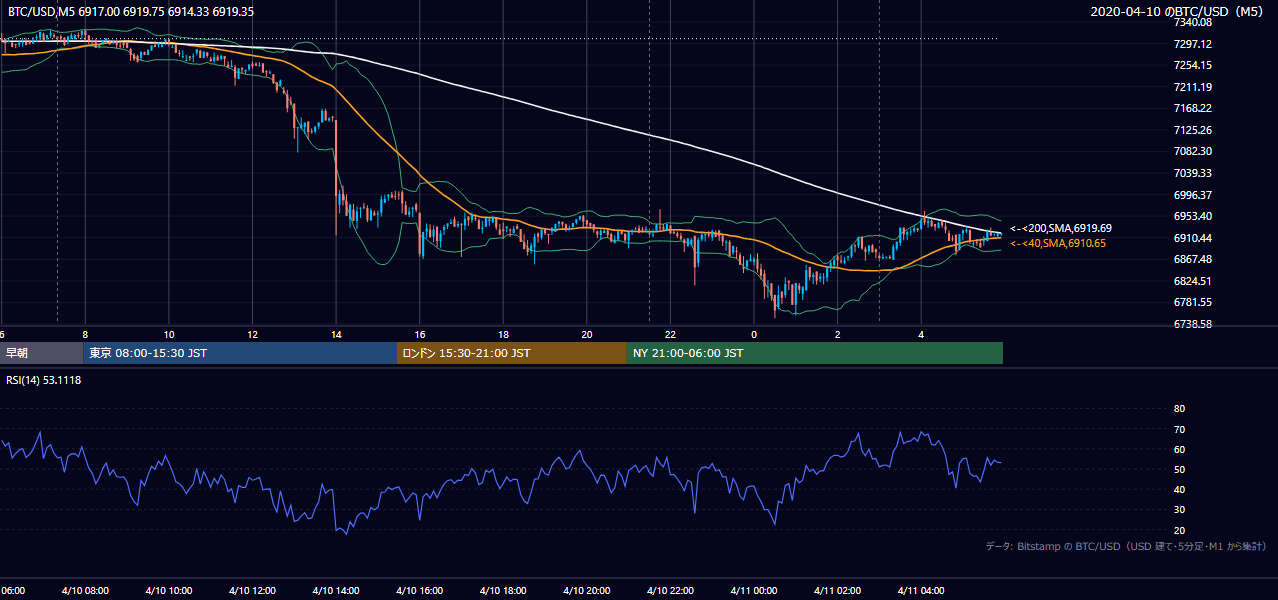Click the '4/10 20:00' date axis label

click(x=586, y=591)
